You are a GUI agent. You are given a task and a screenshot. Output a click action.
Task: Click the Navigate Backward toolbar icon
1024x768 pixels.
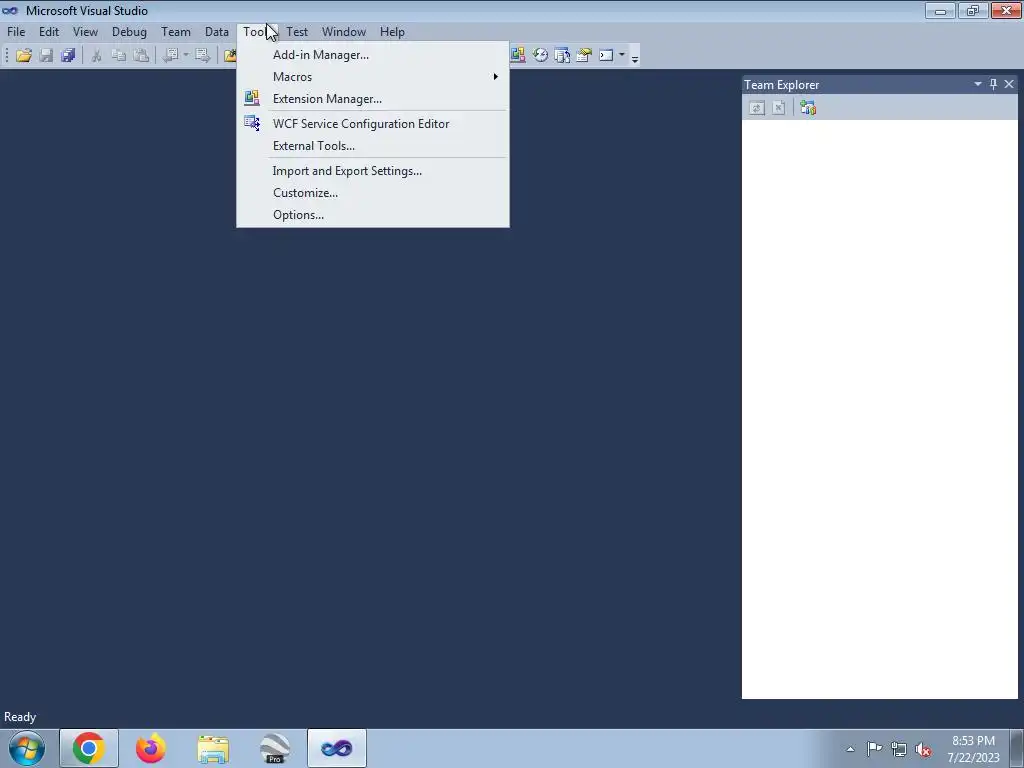click(170, 56)
